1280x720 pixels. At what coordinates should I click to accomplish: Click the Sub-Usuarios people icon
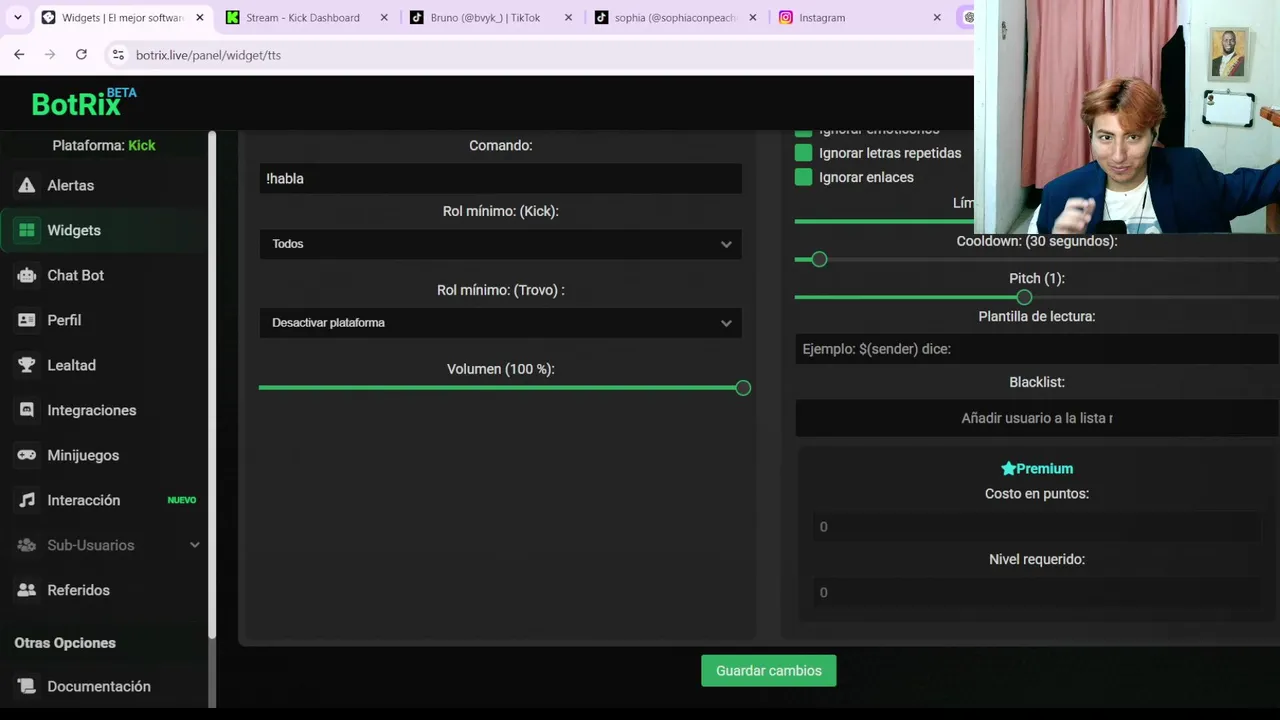pyautogui.click(x=27, y=545)
